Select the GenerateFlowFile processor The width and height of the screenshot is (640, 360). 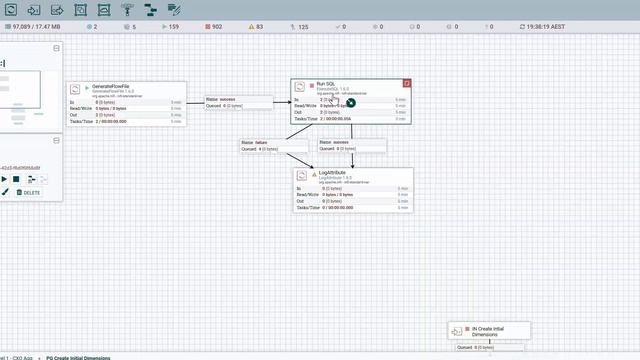click(127, 104)
